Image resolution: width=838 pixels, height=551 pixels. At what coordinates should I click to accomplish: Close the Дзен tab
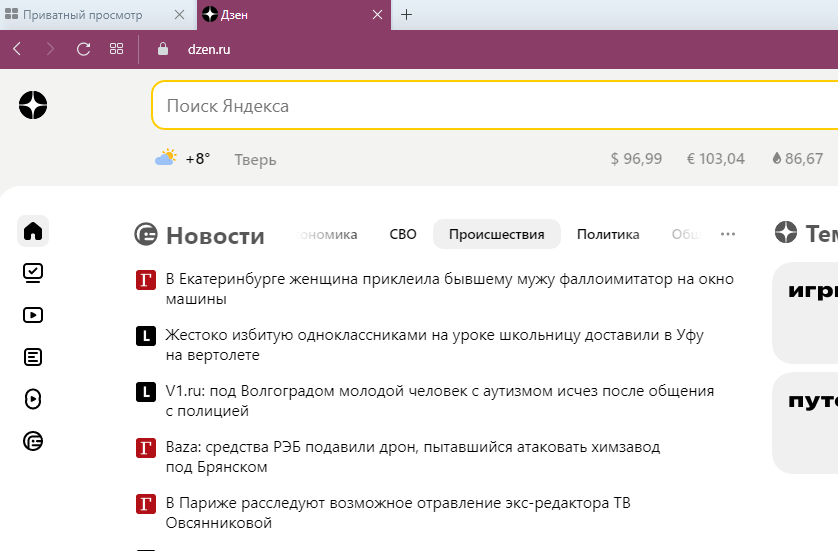pos(377,15)
